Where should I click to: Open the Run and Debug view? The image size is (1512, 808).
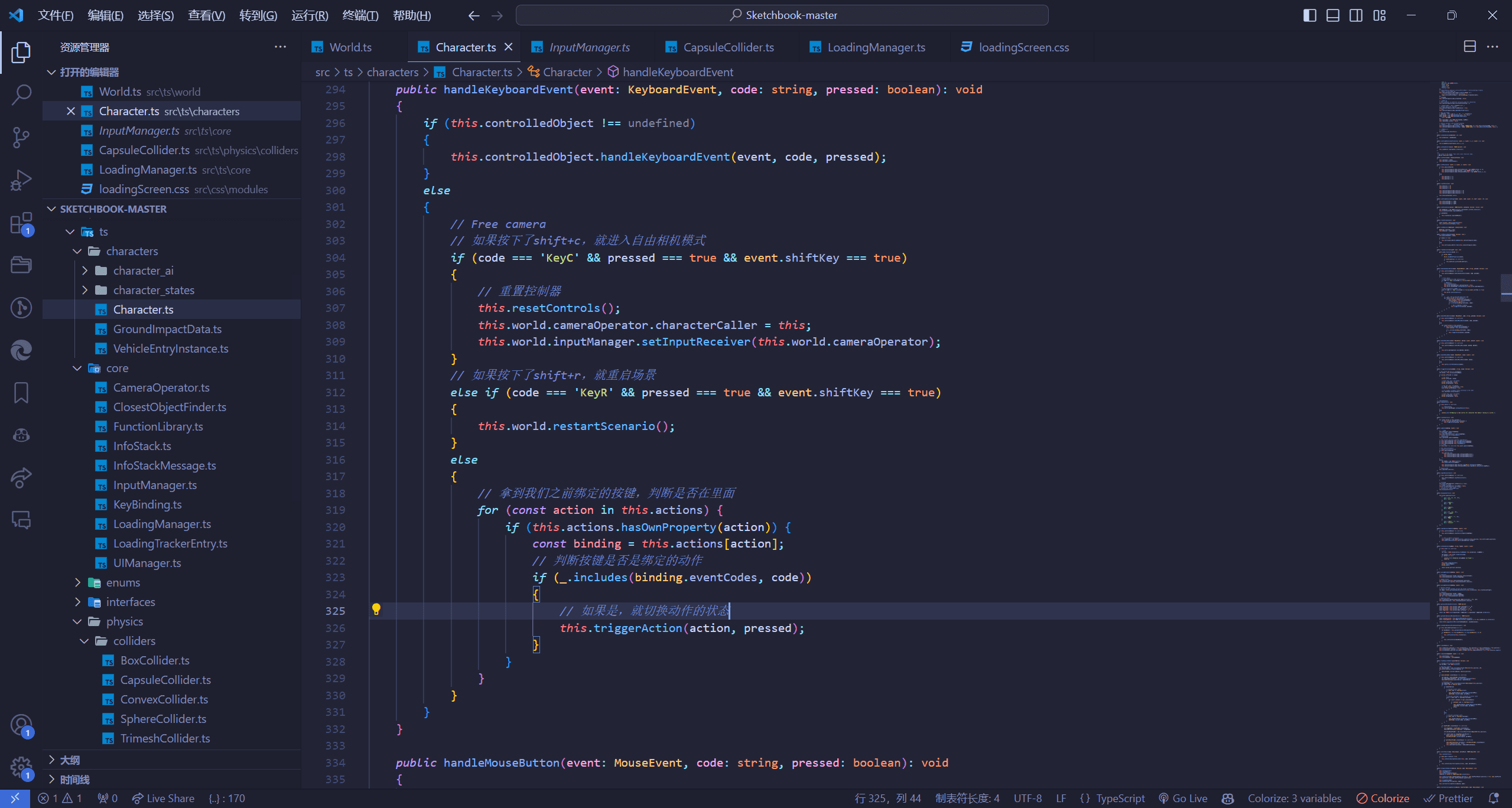[21, 180]
